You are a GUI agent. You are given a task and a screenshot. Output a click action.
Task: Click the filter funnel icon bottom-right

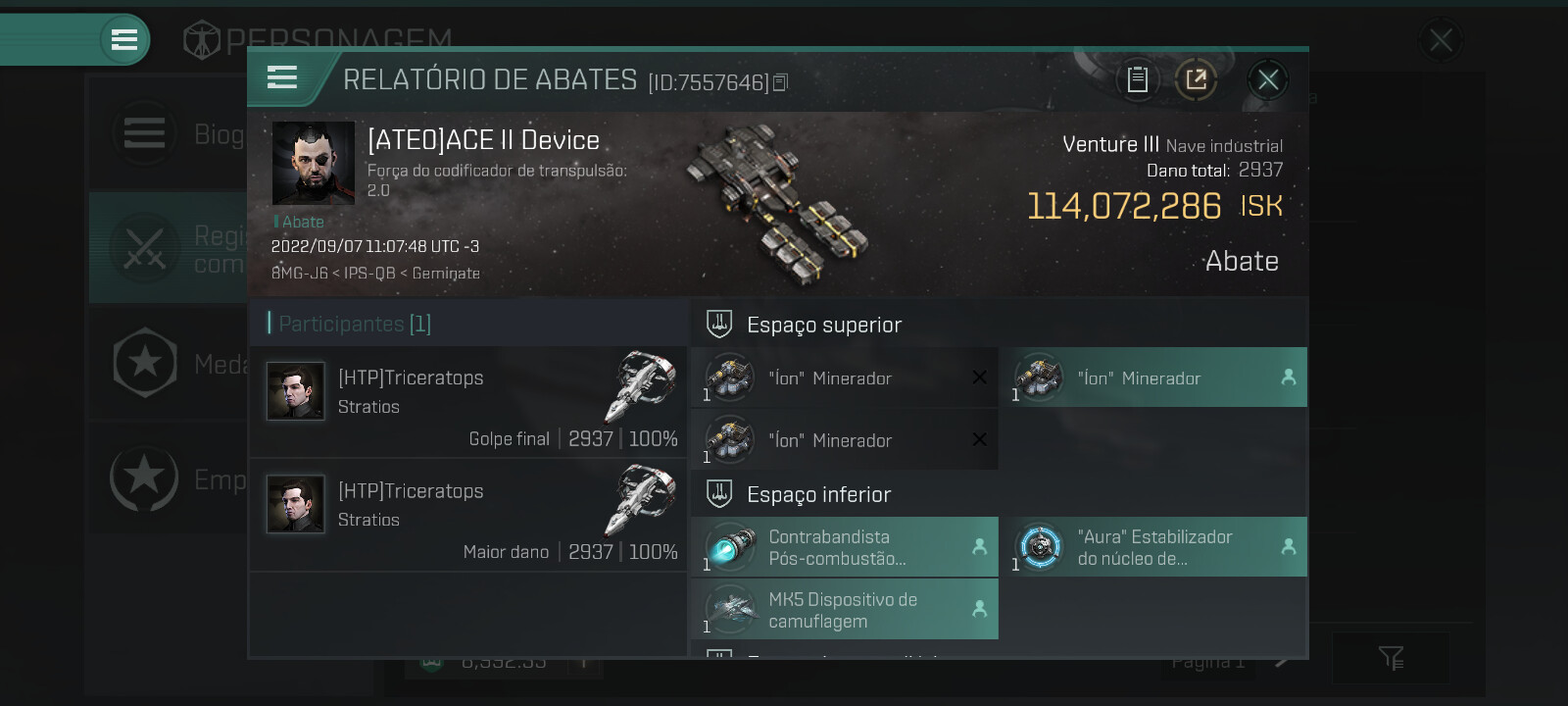click(1391, 658)
